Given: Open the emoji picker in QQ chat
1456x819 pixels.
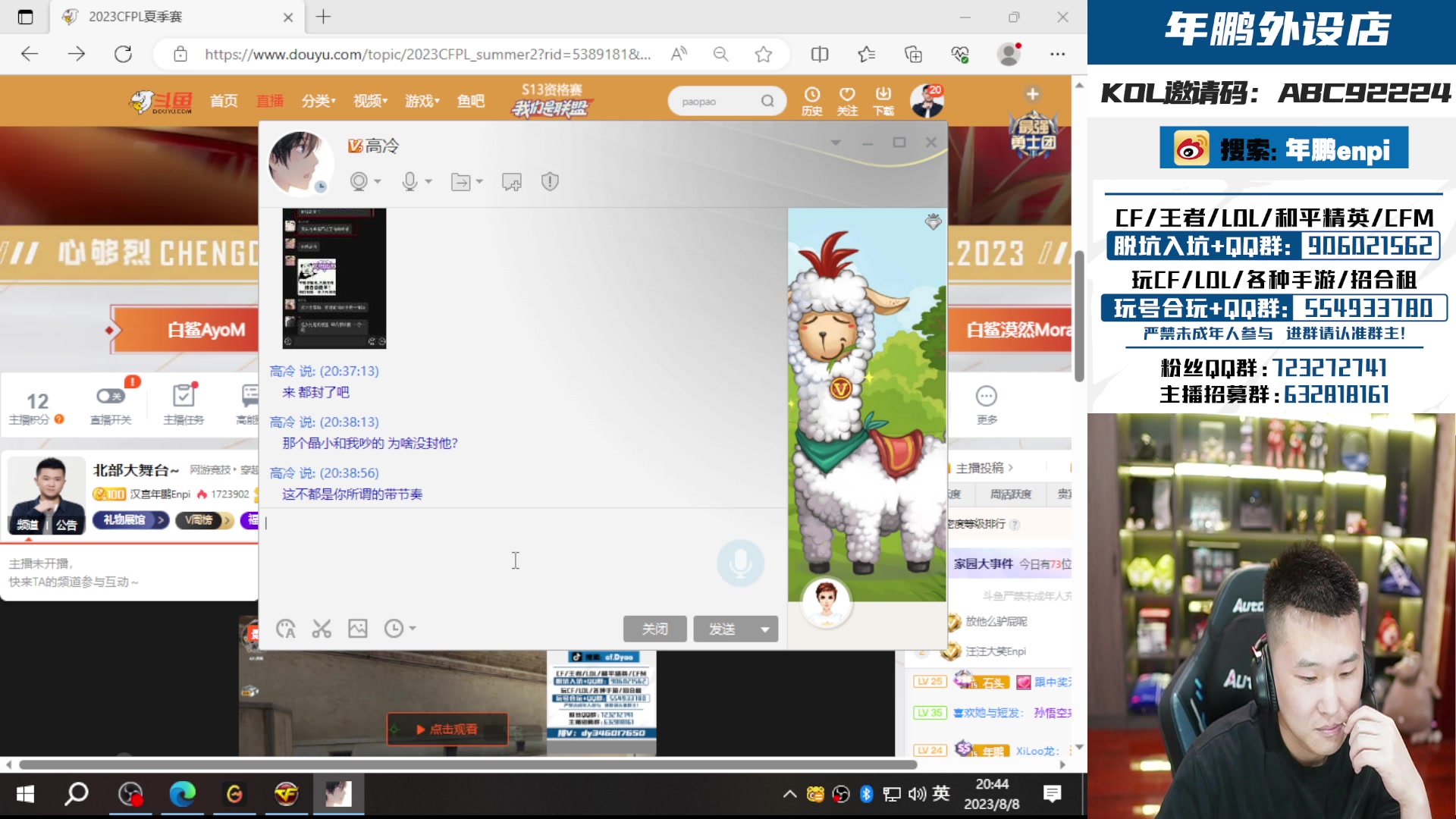Looking at the screenshot, I should pyautogui.click(x=286, y=629).
